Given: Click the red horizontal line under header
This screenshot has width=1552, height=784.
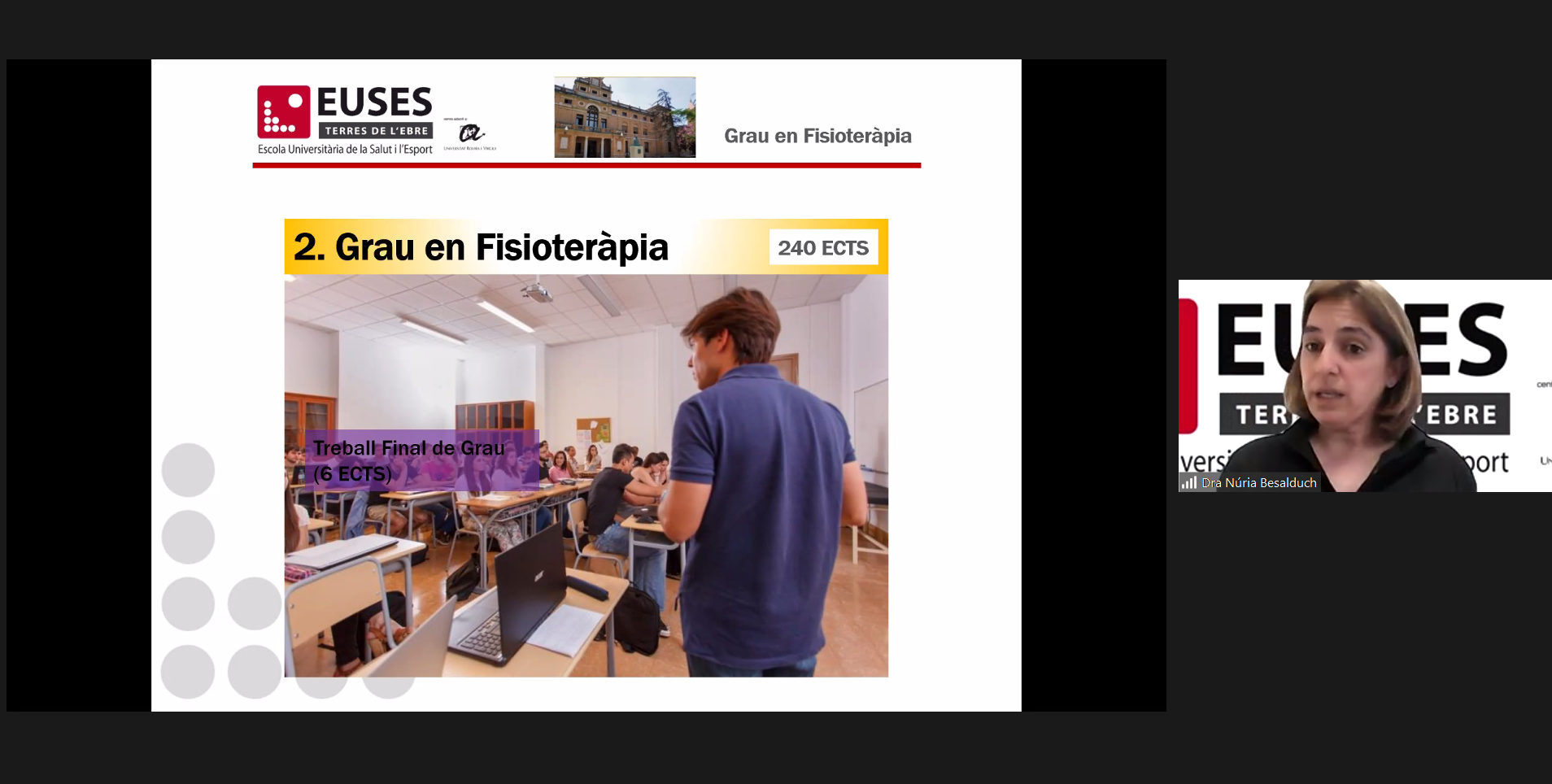Looking at the screenshot, I should 586,165.
